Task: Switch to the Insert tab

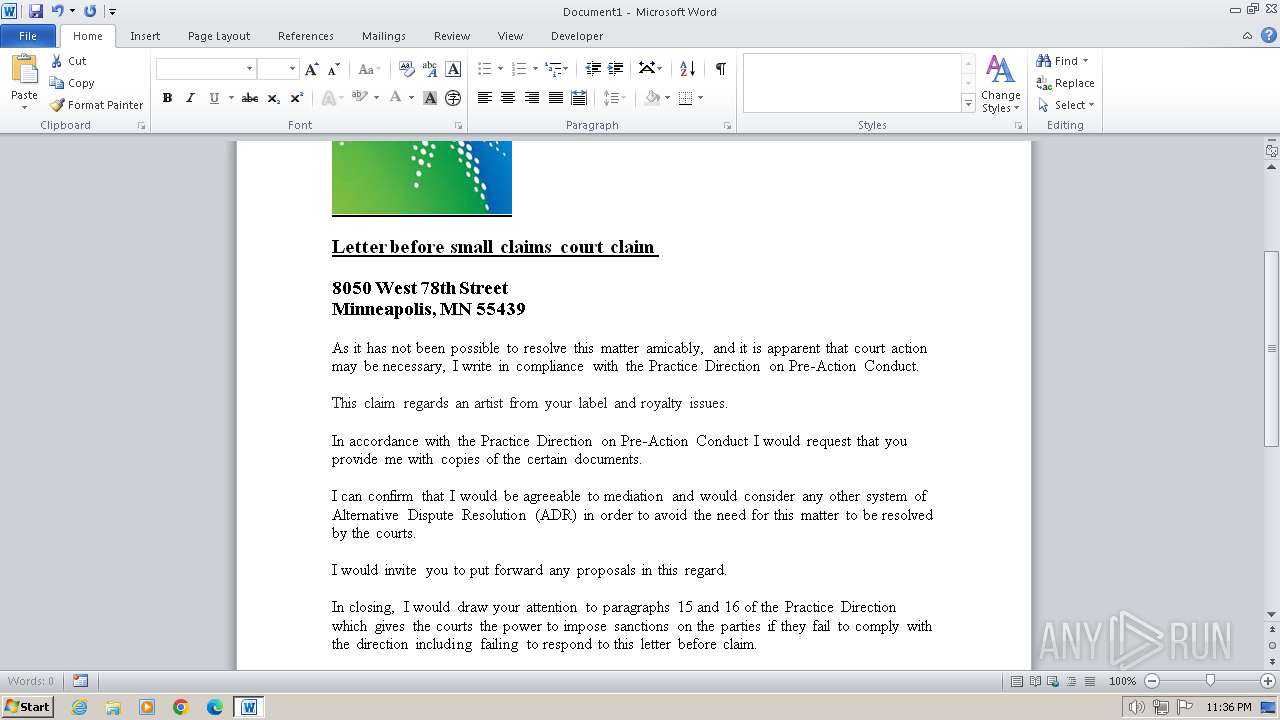Action: [x=145, y=36]
